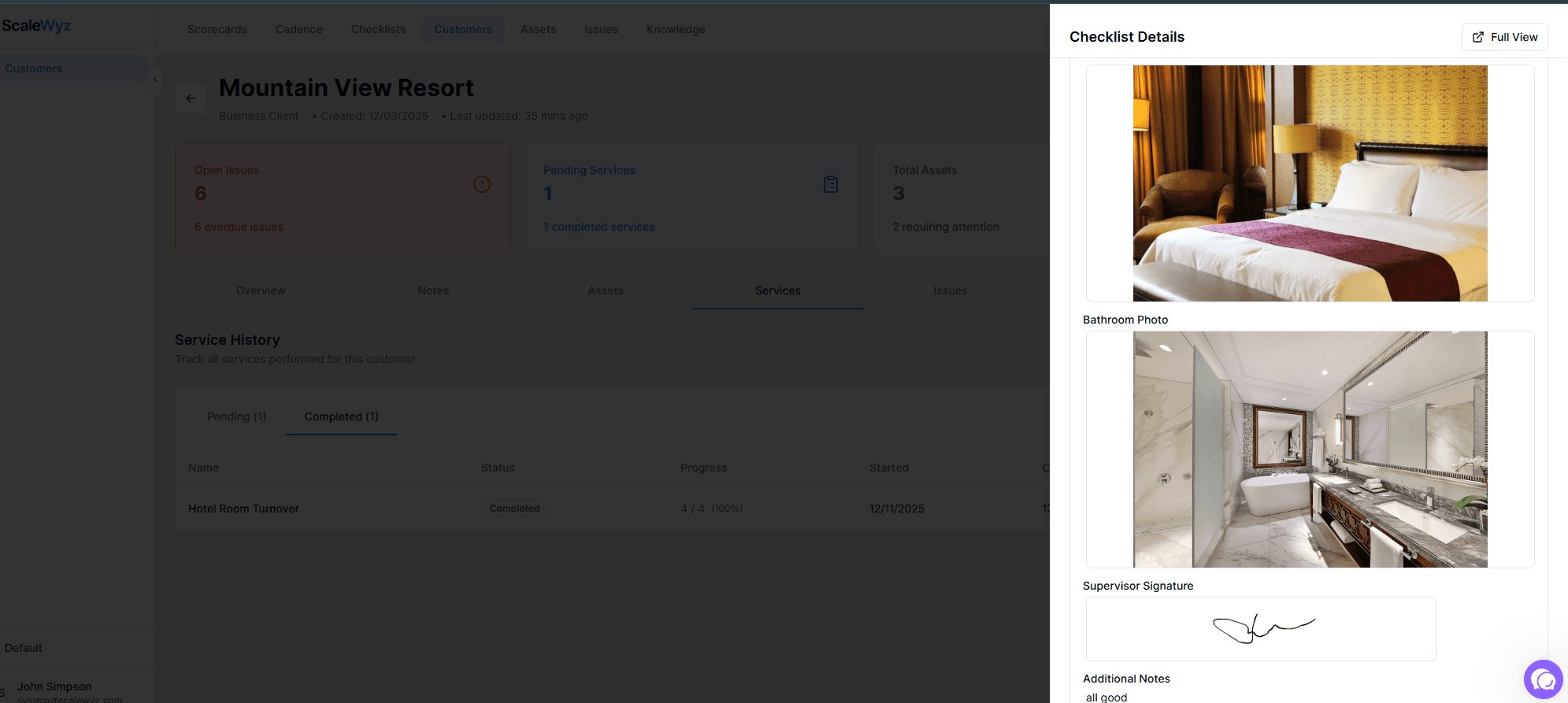
Task: Click the Open Issues alert icon
Action: click(482, 184)
